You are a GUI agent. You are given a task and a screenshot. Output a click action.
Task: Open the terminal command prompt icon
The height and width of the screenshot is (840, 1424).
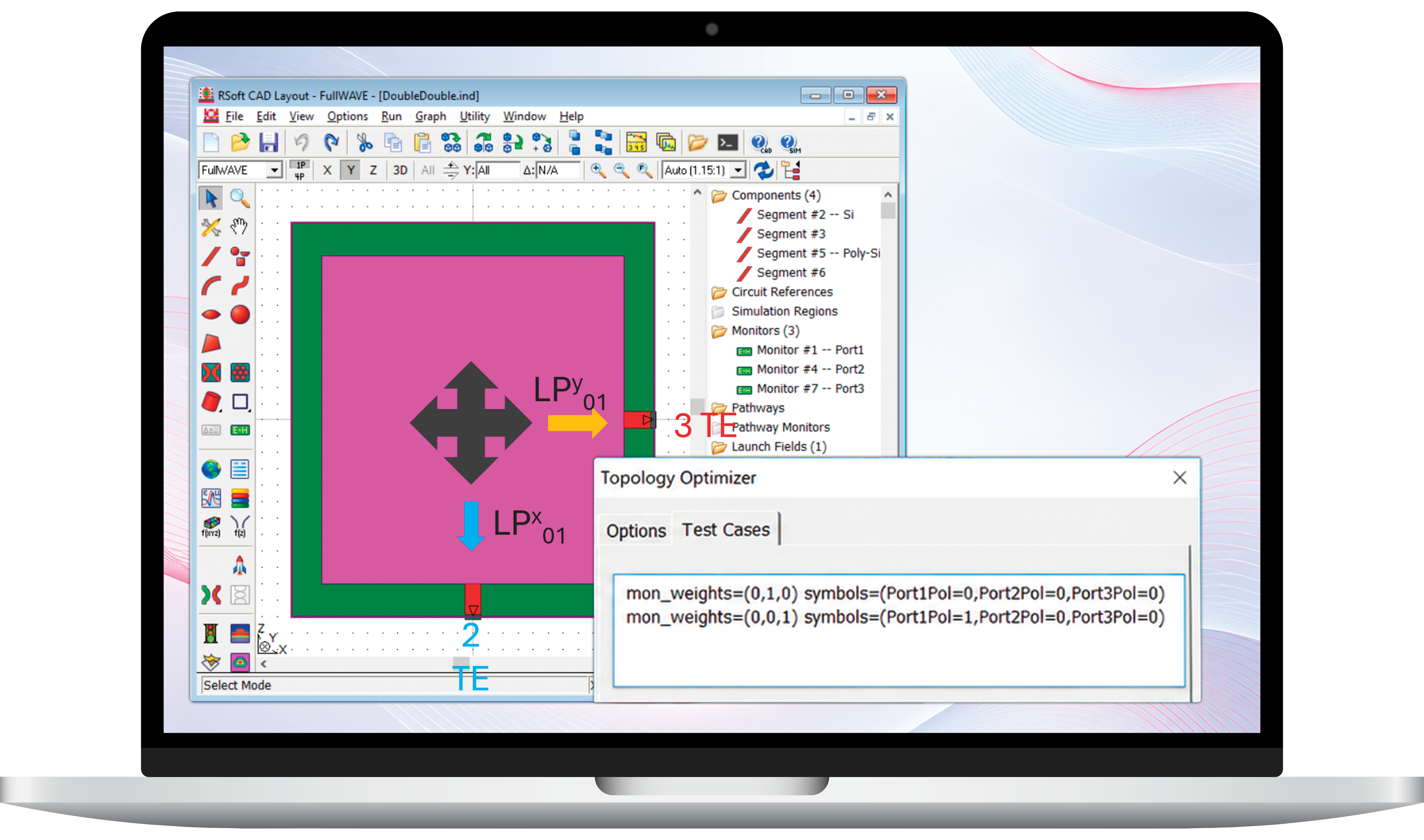pyautogui.click(x=727, y=143)
